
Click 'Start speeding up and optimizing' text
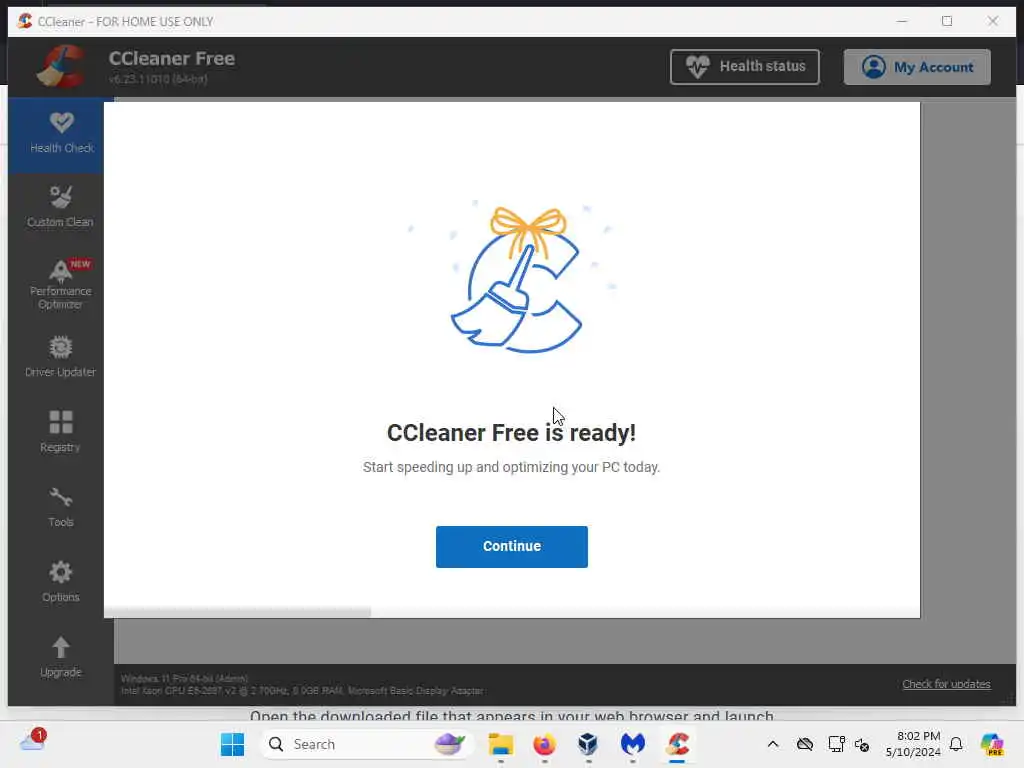[511, 467]
